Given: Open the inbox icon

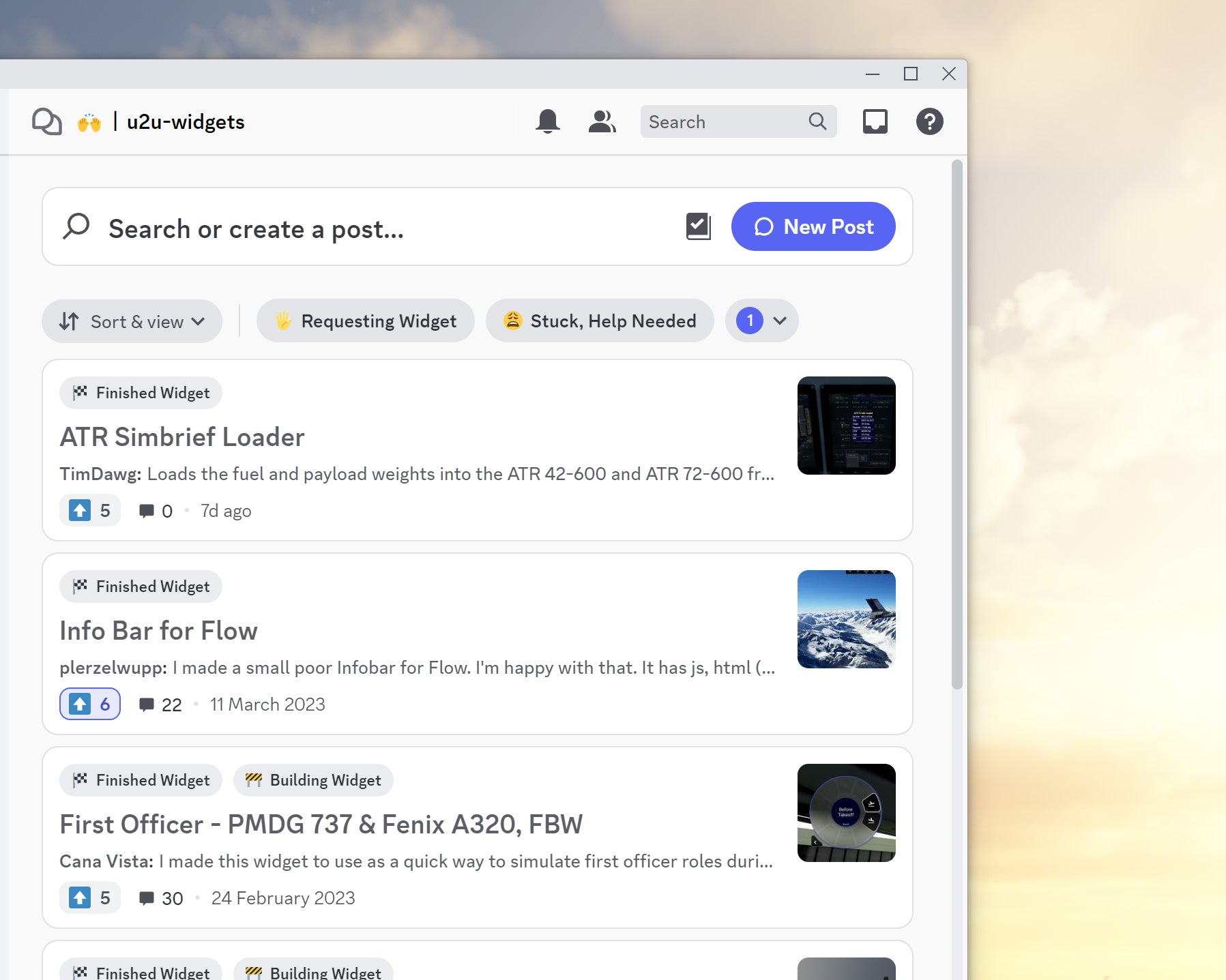Looking at the screenshot, I should point(875,121).
